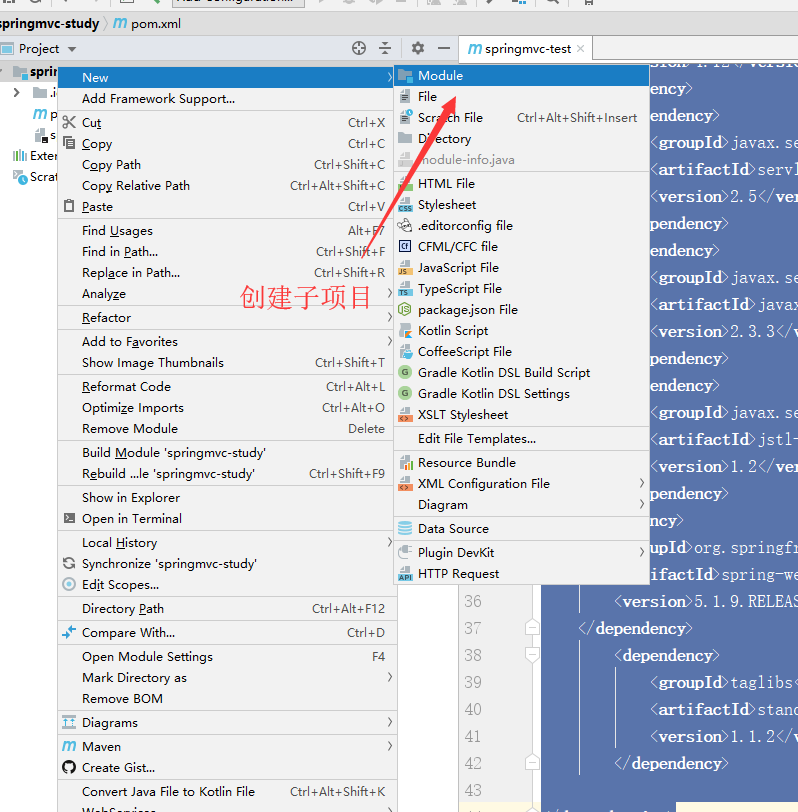Viewport: 798px width, 812px height.
Task: Open the Project view dropdown
Action: (72, 49)
